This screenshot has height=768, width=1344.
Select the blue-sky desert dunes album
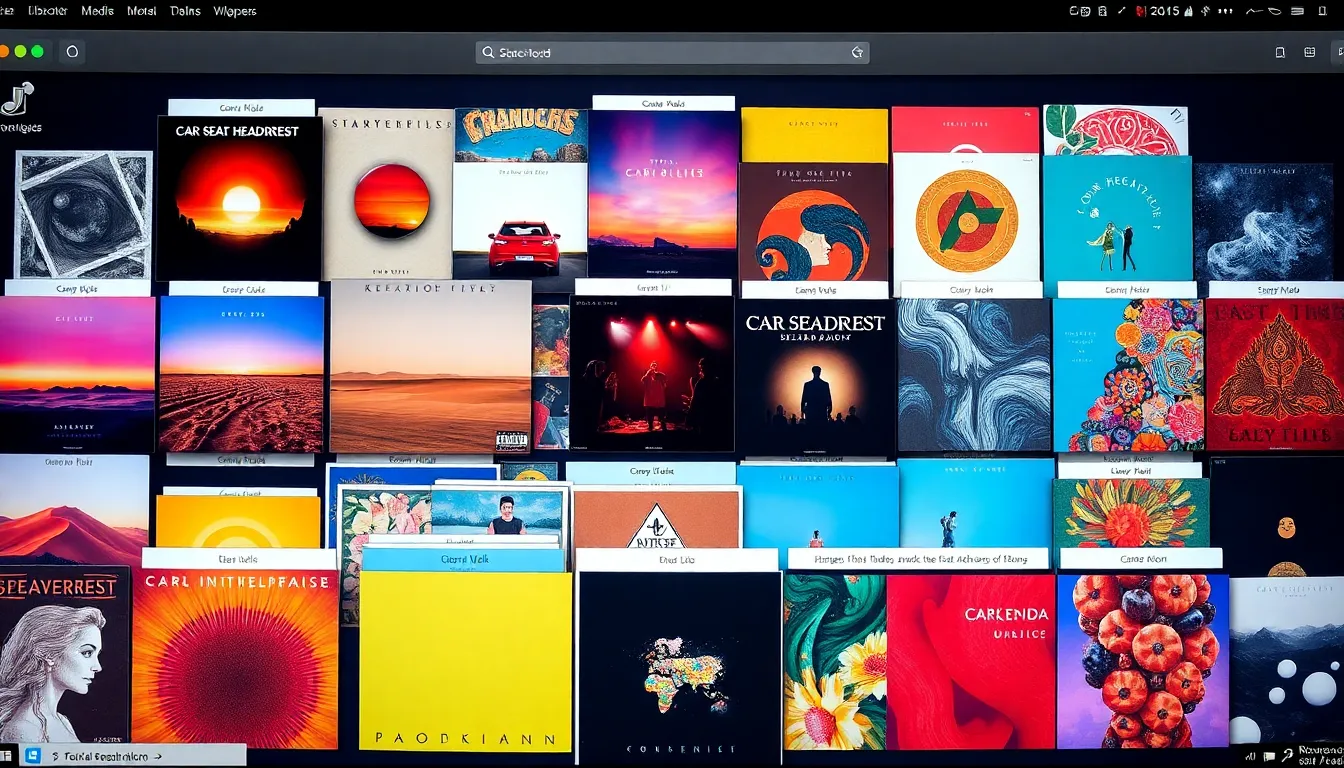click(x=241, y=374)
